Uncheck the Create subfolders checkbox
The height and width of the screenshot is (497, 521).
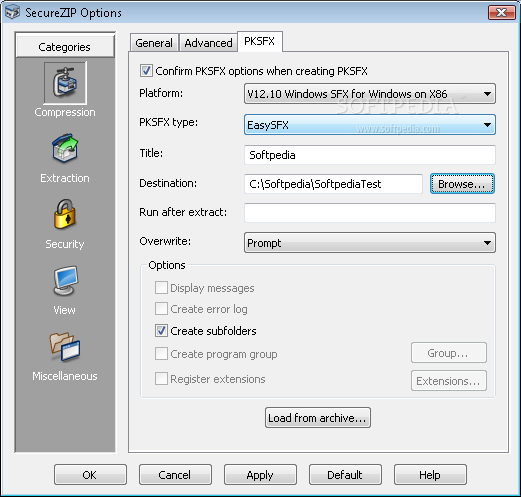coord(161,331)
